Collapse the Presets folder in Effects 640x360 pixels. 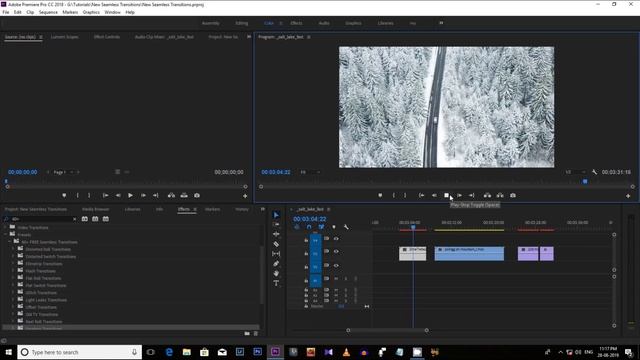(6, 235)
